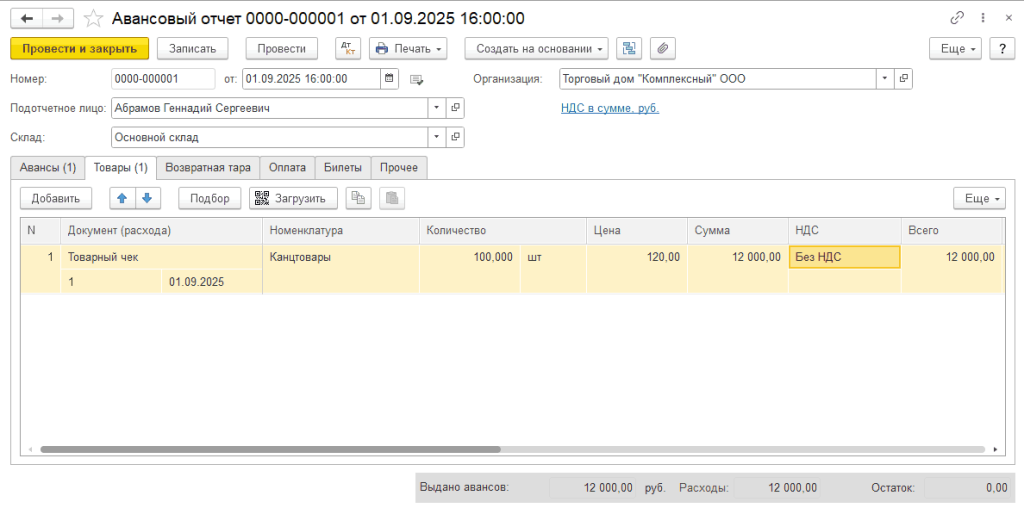Open document structure hierarchy icon
The height and width of the screenshot is (508, 1024).
pos(629,48)
